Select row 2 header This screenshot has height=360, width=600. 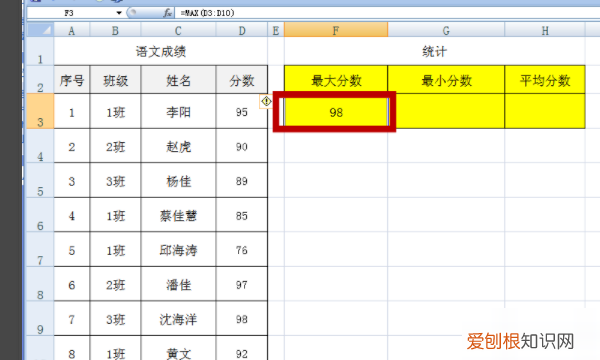[x=40, y=80]
